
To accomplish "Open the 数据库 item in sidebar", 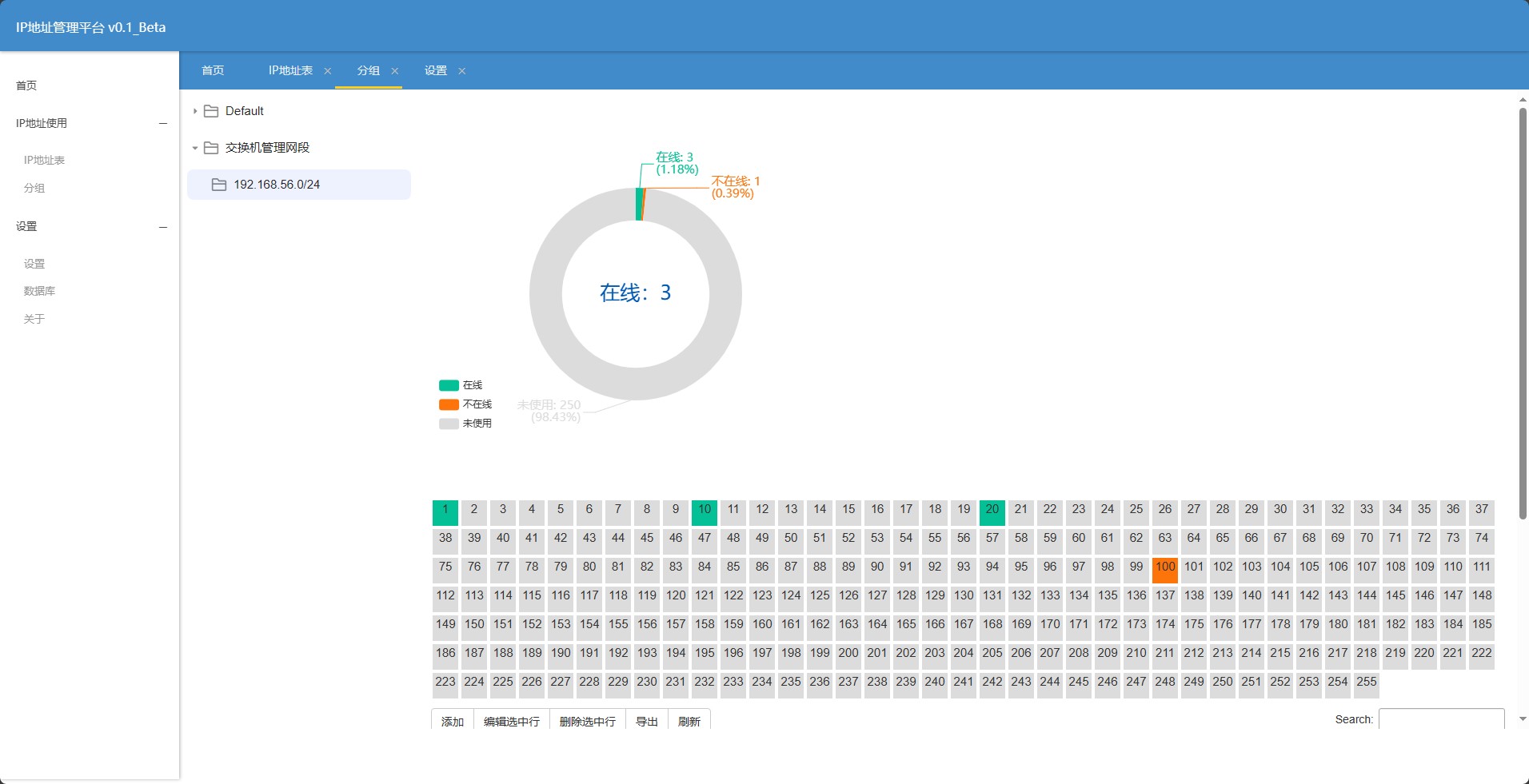I will pos(39,291).
